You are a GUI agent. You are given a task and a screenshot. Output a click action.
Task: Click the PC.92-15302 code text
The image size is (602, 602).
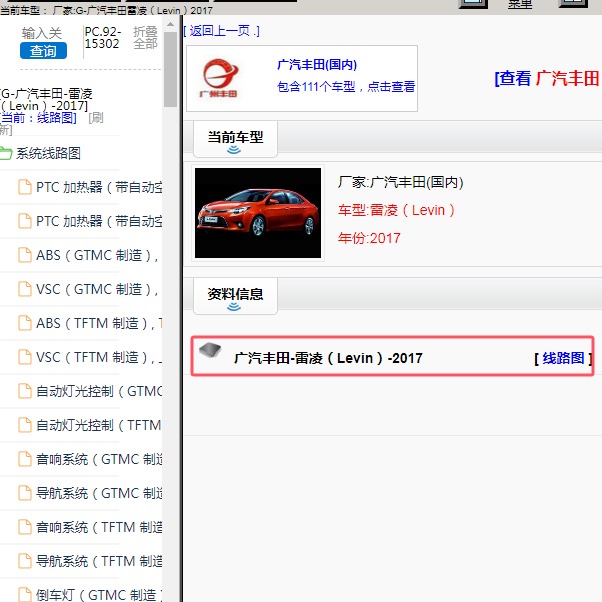[103, 38]
